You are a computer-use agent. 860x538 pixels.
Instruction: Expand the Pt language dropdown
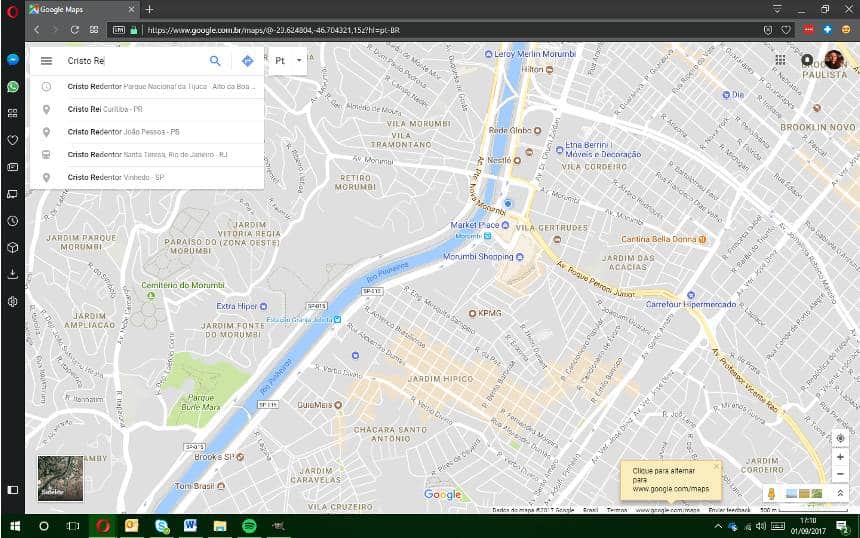point(288,61)
